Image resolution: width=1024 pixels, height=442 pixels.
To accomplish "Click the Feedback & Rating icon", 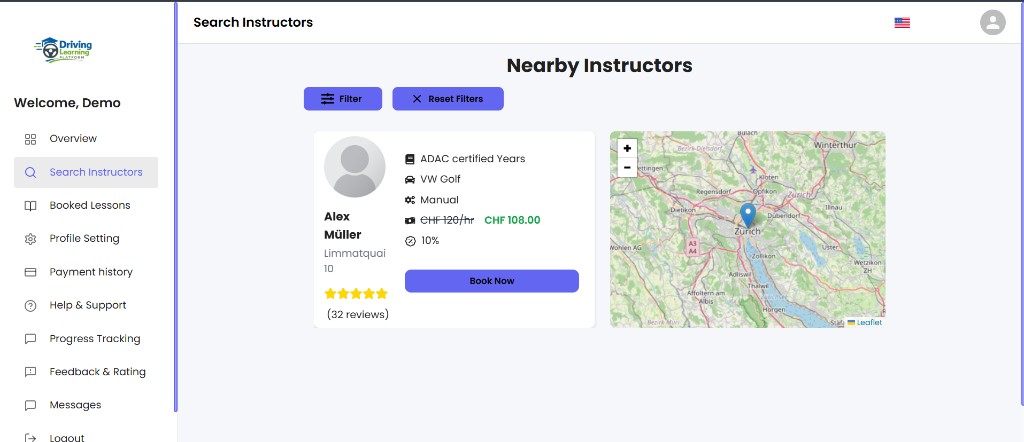I will tap(30, 372).
